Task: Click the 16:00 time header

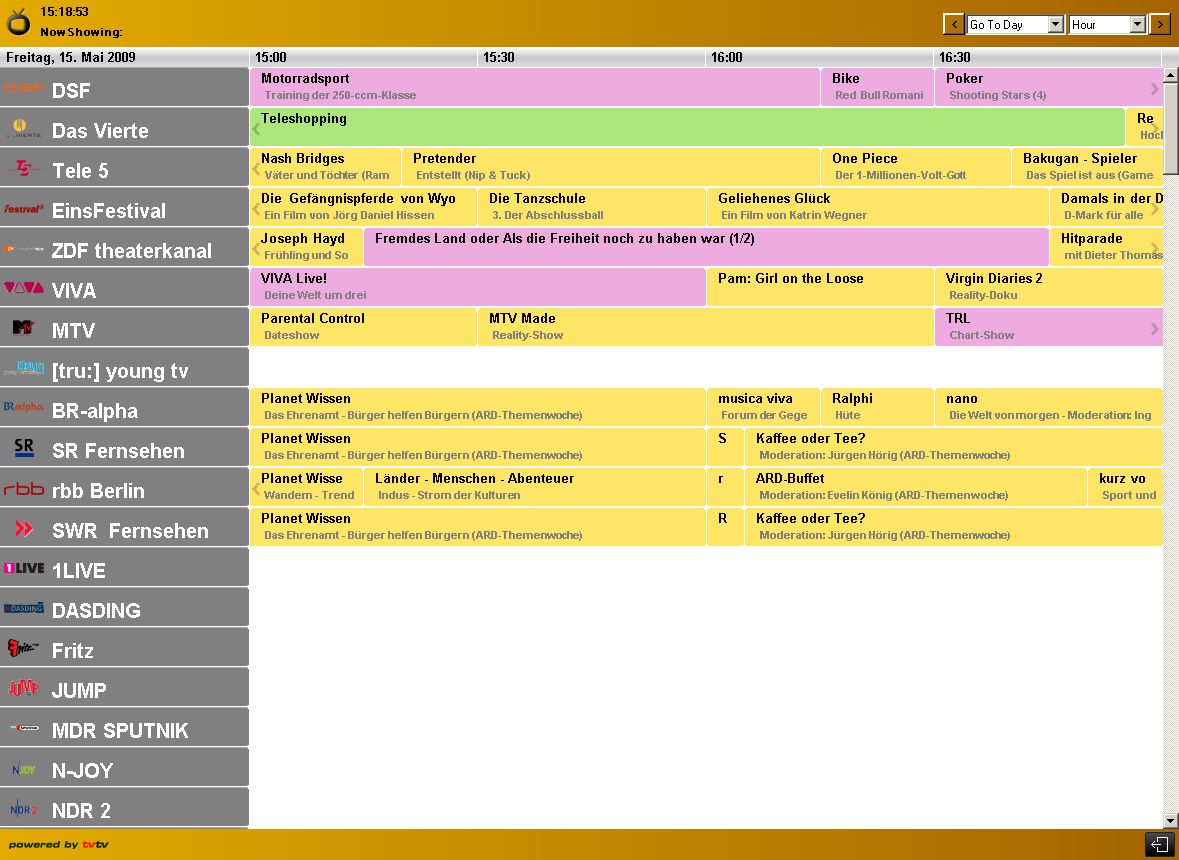Action: click(x=726, y=57)
